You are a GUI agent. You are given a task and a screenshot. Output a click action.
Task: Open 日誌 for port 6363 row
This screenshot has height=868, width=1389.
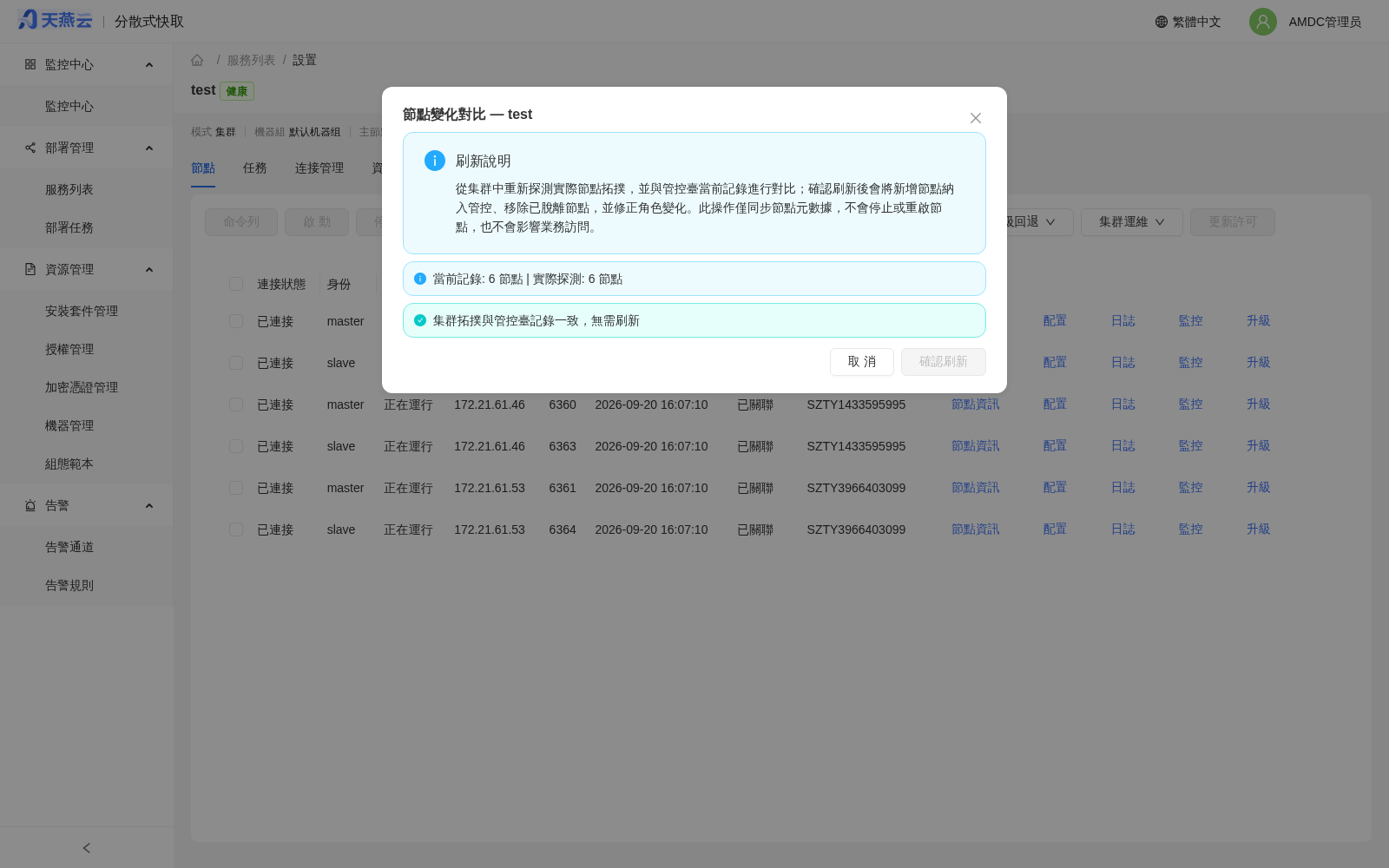point(1123,446)
